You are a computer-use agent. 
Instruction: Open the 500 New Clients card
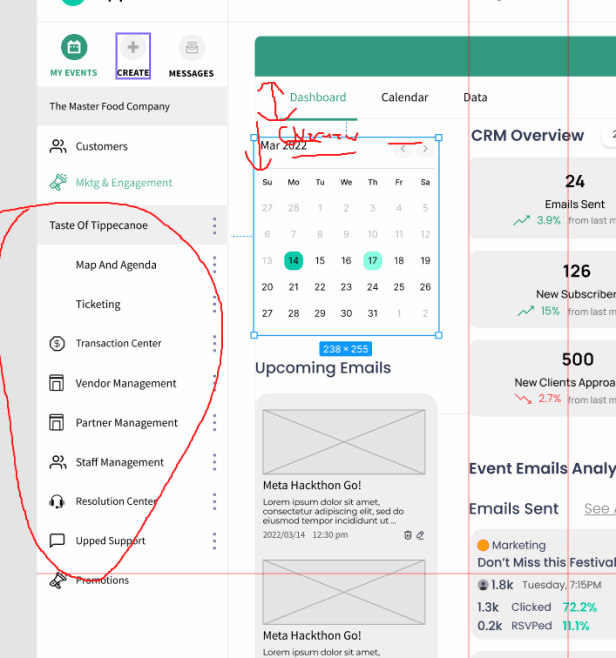pyautogui.click(x=543, y=378)
